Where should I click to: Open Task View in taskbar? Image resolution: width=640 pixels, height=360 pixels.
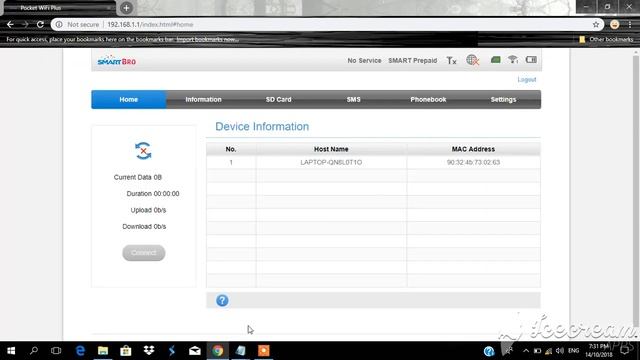pos(56,351)
